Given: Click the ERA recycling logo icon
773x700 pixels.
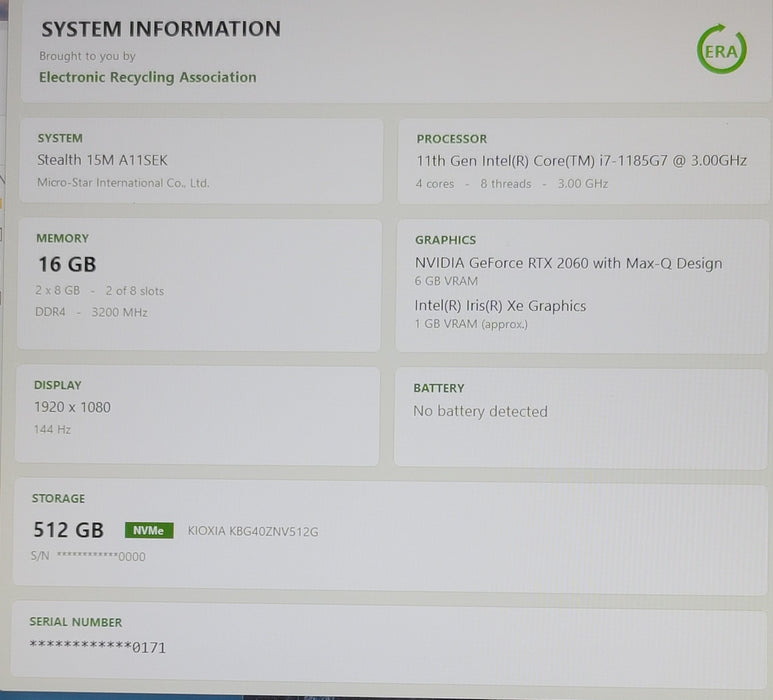Looking at the screenshot, I should coord(722,49).
